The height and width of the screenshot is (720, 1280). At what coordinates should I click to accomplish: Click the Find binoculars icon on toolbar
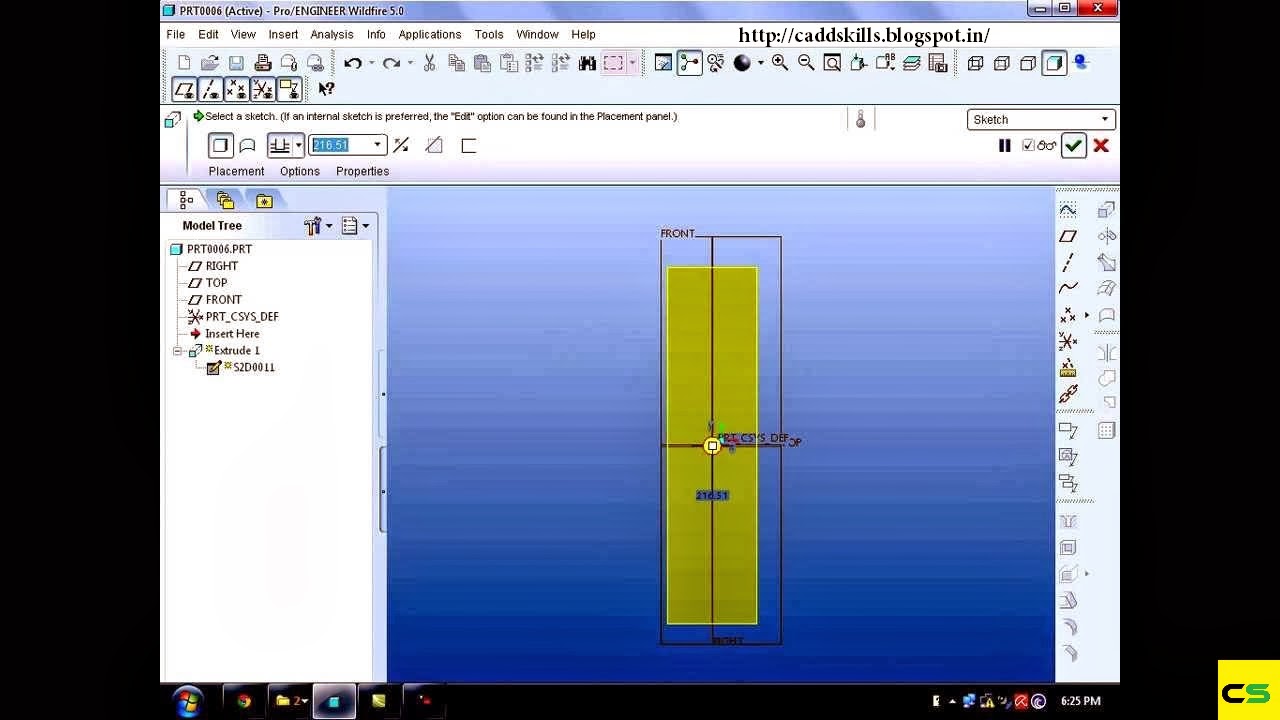tap(587, 62)
